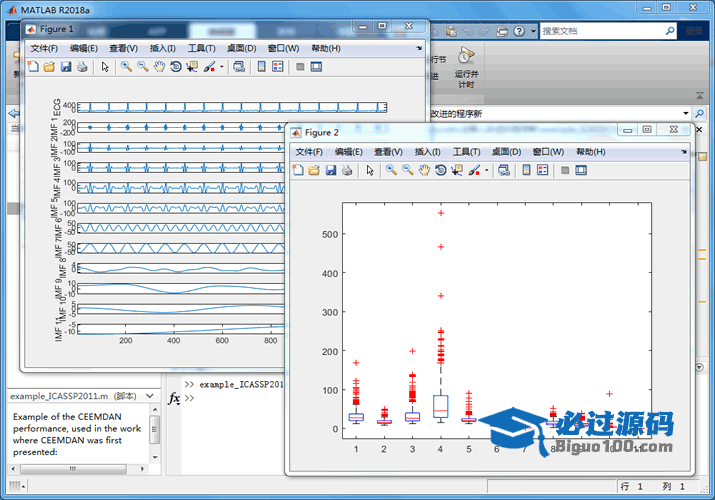
Task: Click New Figure icon in Figure 2 toolbar
Action: 298,170
